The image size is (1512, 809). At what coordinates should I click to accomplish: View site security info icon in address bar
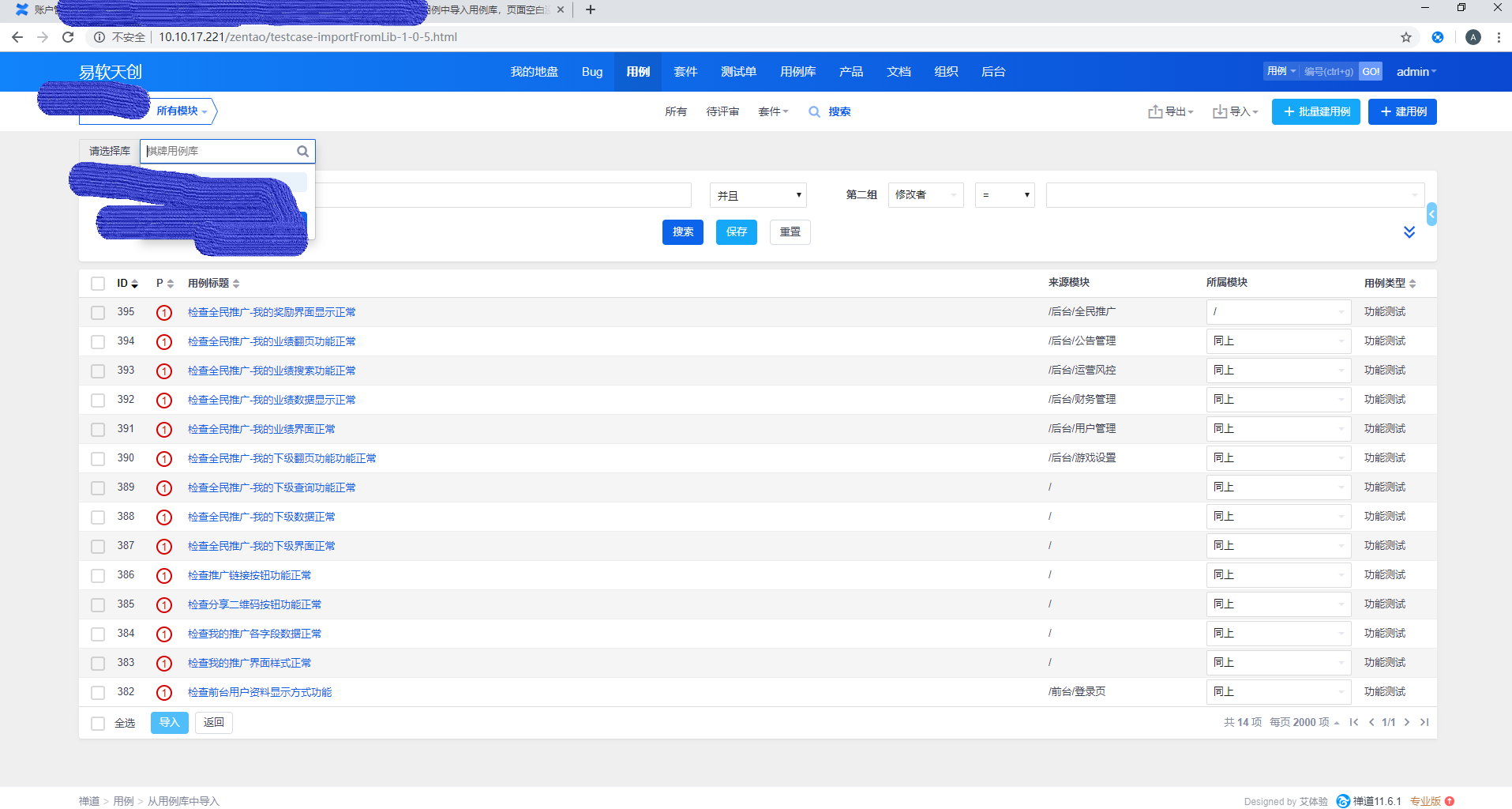click(x=99, y=37)
